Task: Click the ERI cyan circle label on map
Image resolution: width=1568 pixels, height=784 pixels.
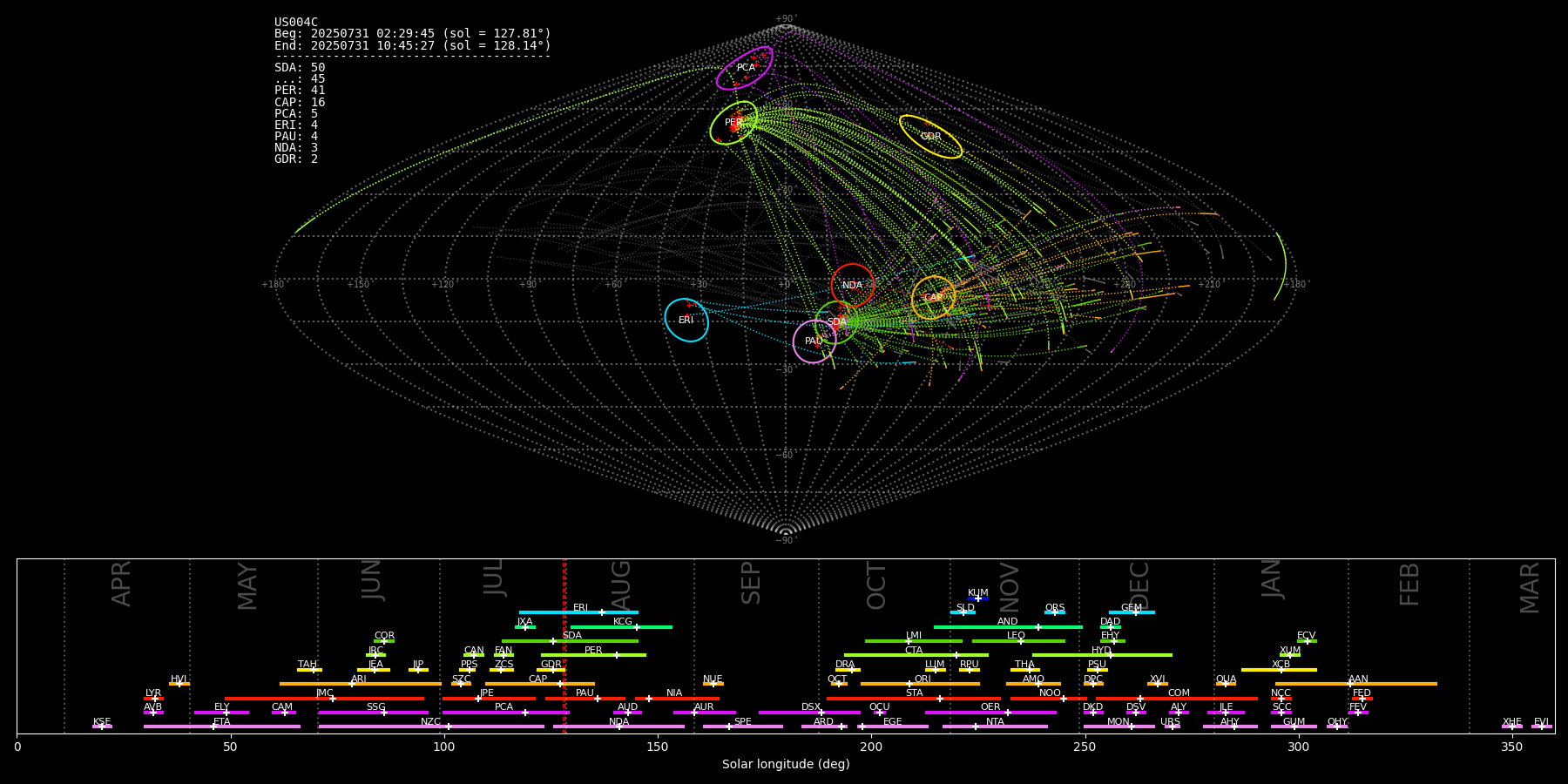Action: click(x=686, y=321)
